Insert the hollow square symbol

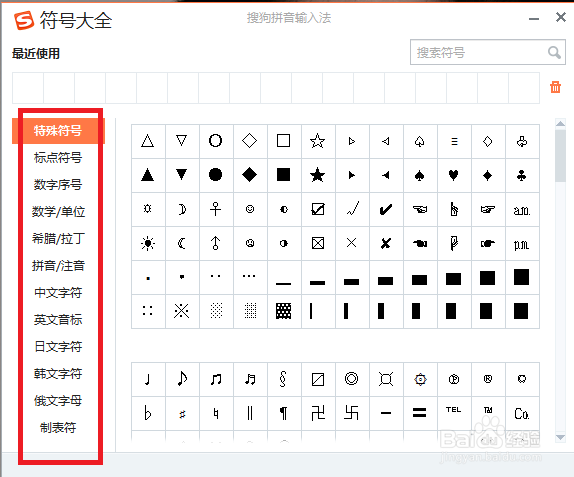pyautogui.click(x=284, y=141)
